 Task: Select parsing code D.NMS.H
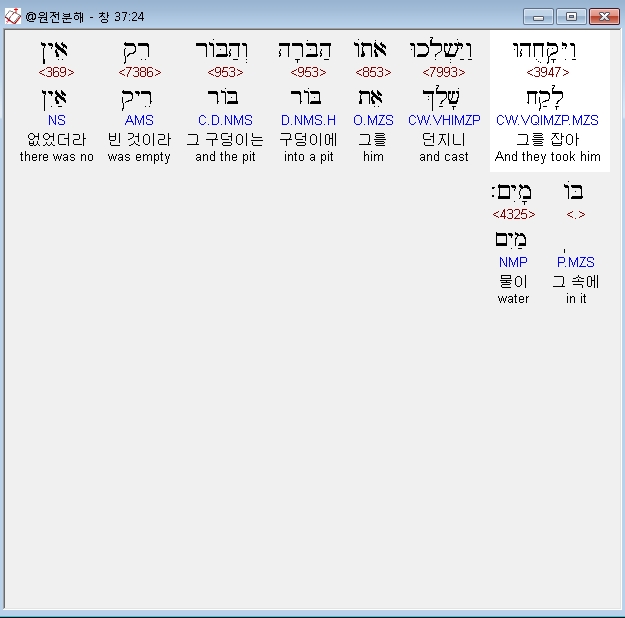(308, 120)
